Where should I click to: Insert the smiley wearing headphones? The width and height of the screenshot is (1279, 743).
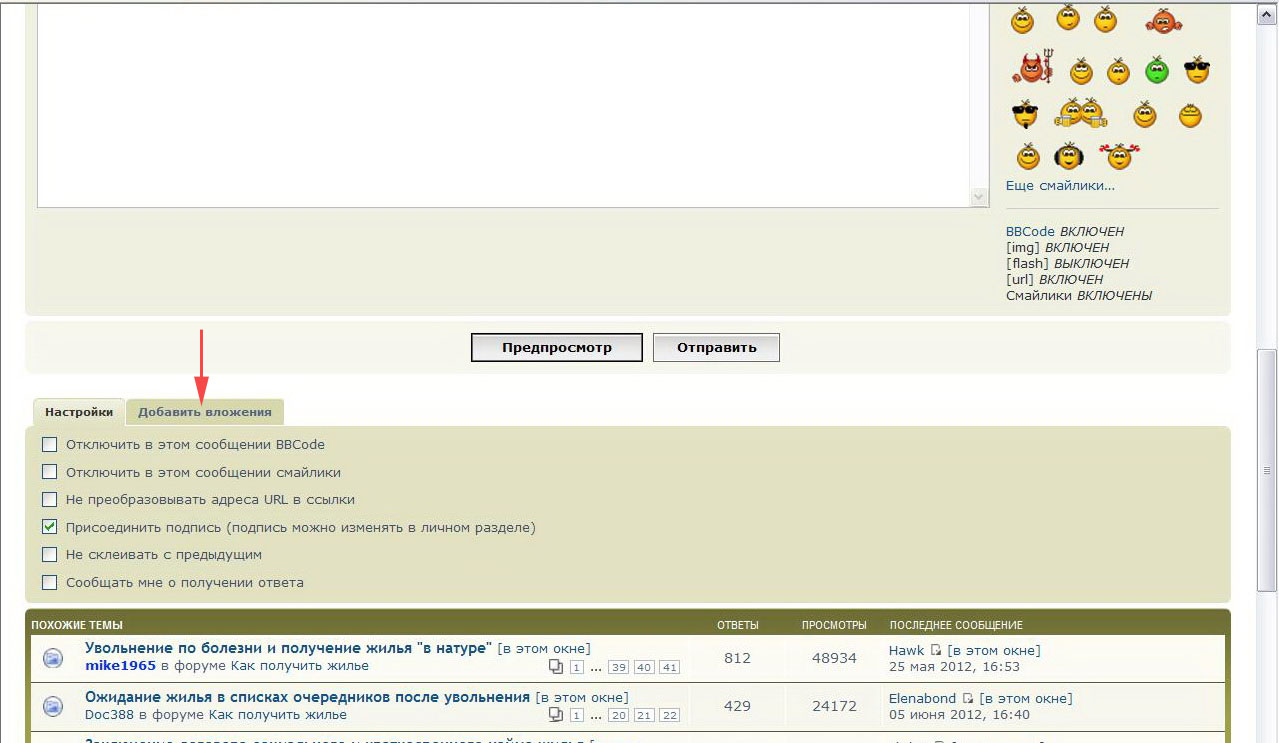[x=1069, y=156]
